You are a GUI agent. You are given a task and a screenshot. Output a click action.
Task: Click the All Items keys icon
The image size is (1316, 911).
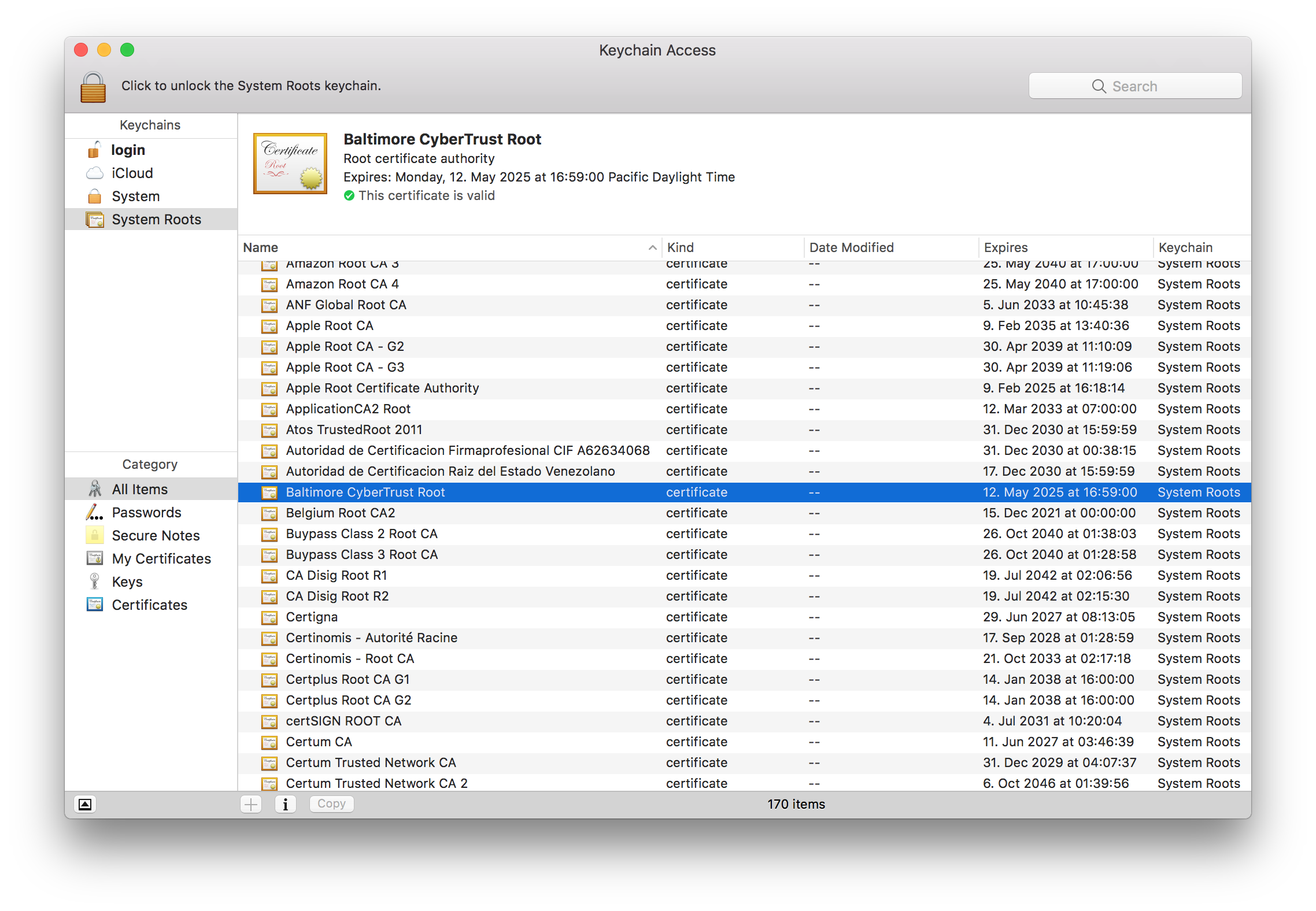95,489
